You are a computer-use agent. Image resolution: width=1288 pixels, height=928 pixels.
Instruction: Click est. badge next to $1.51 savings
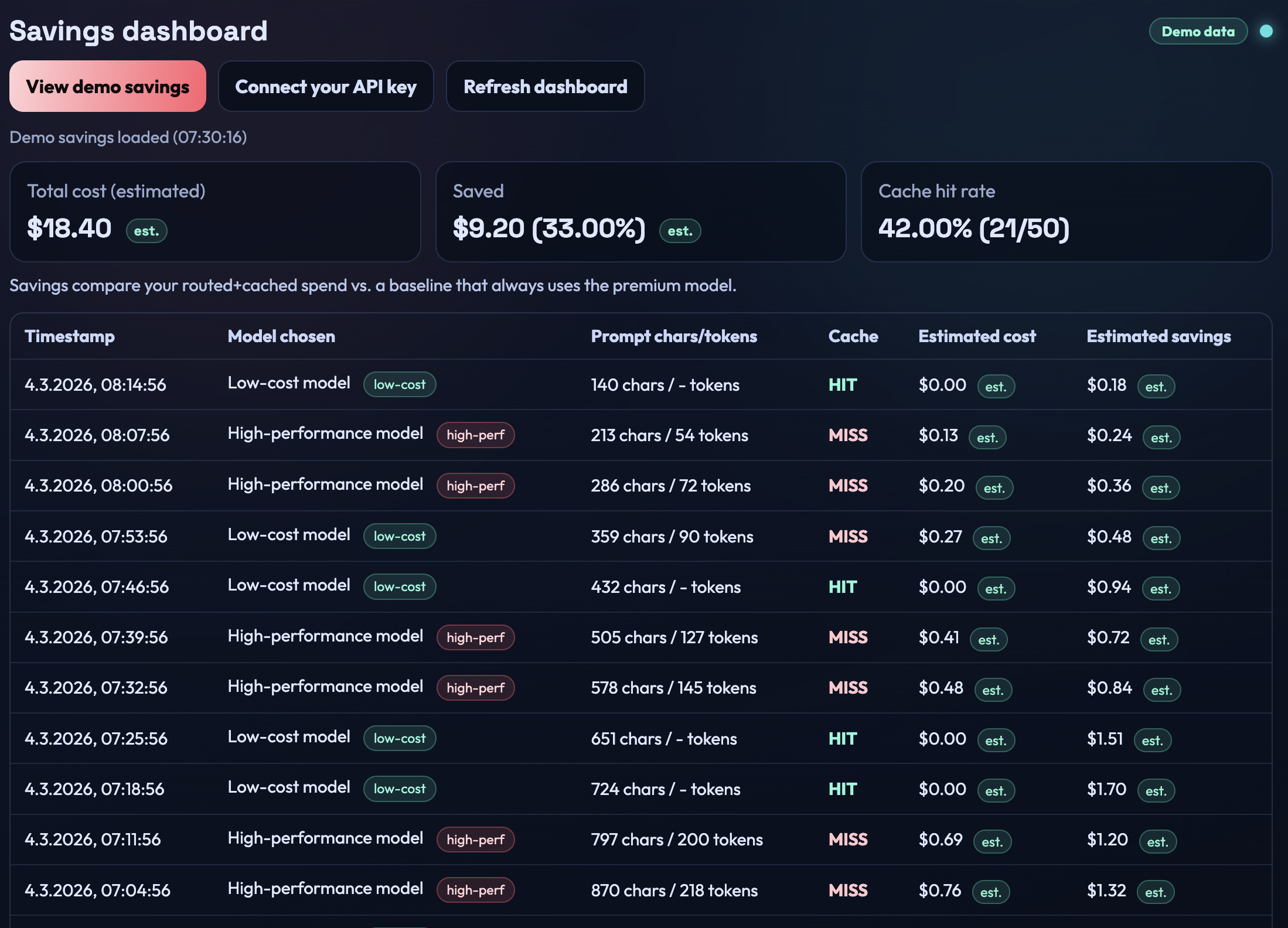click(1152, 741)
